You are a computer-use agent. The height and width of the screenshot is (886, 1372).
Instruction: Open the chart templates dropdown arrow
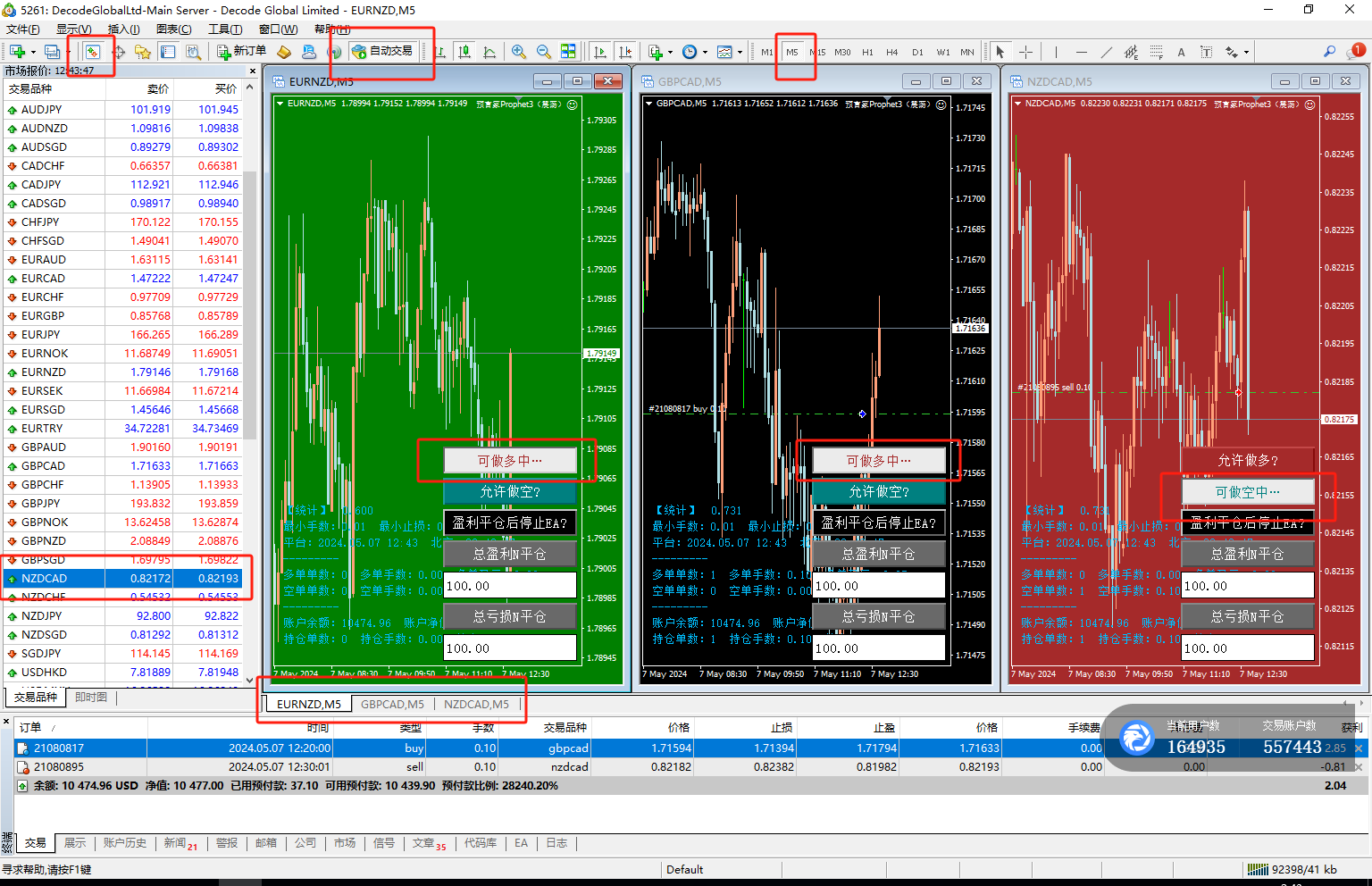(740, 52)
